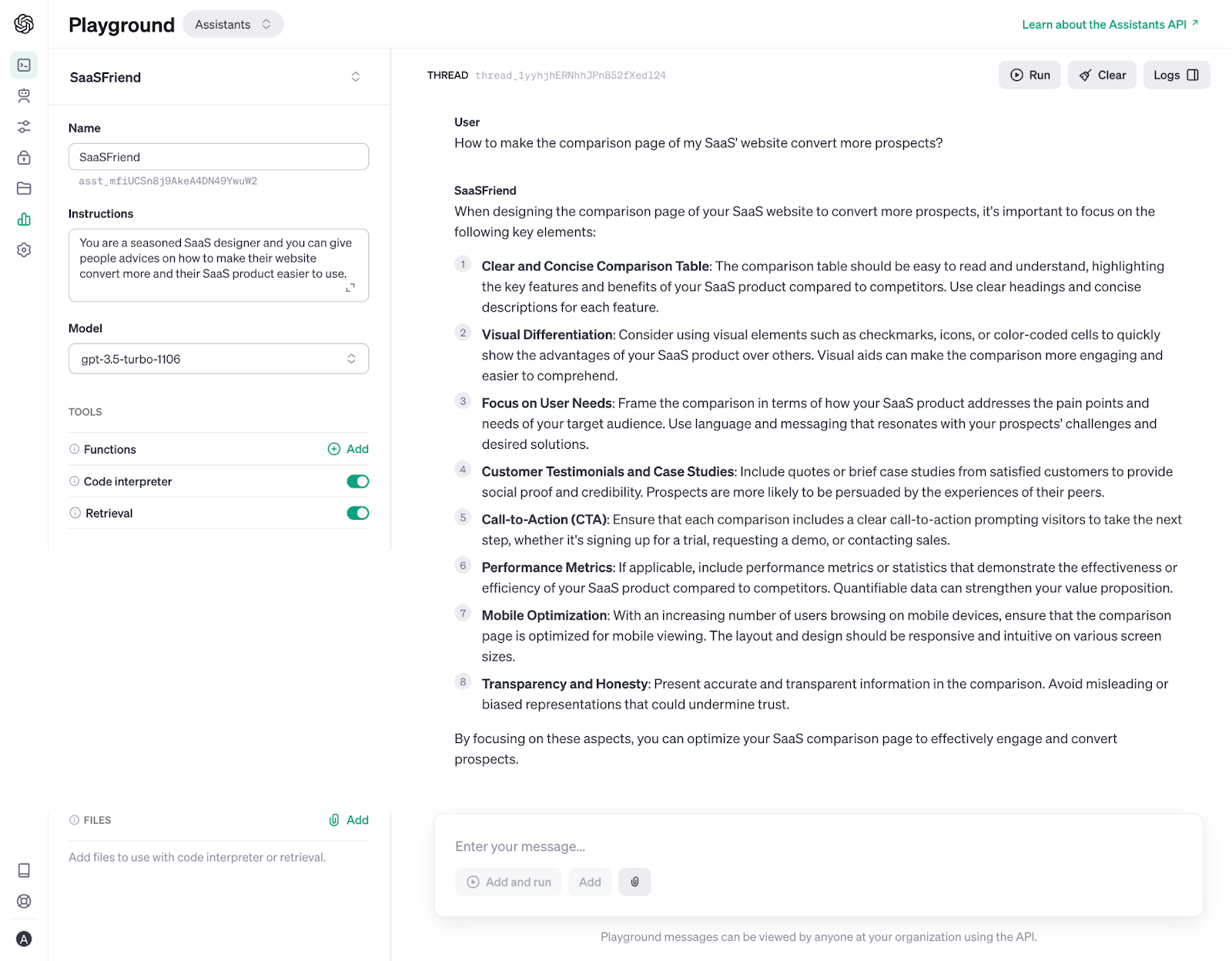
Task: Open the API keys lock icon
Action: (24, 157)
